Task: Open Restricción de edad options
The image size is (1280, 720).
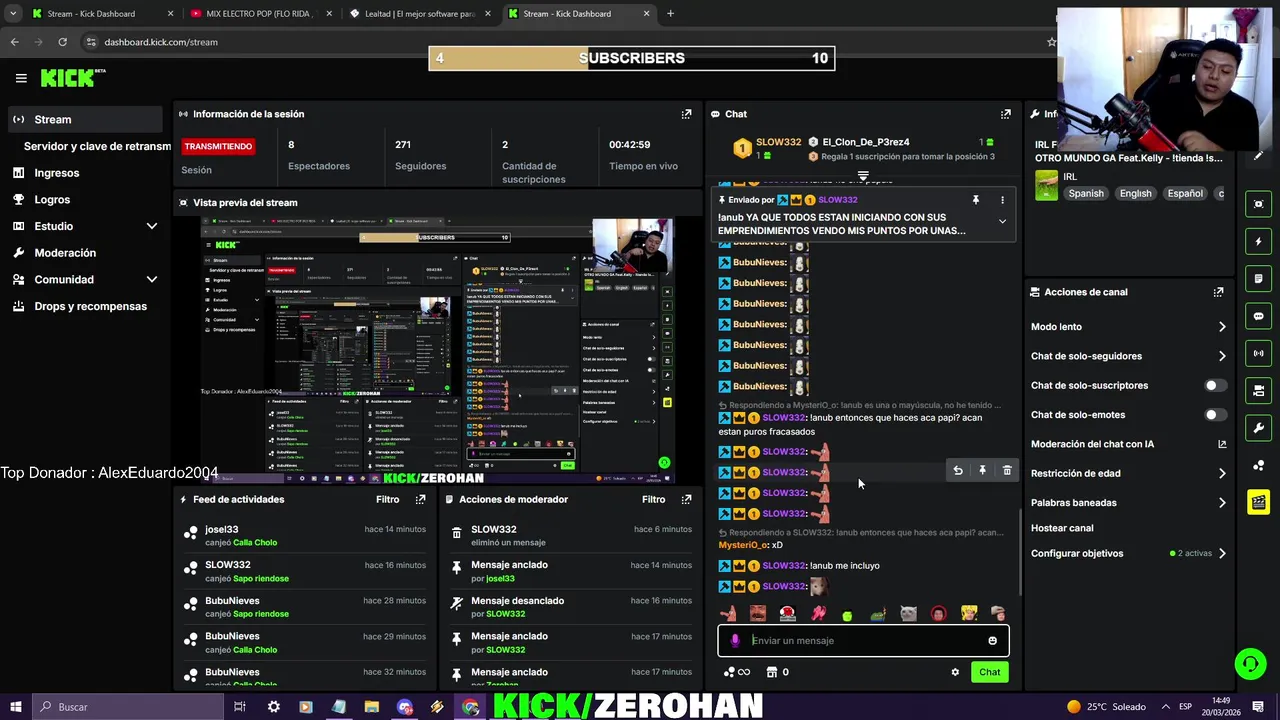Action: point(1128,473)
